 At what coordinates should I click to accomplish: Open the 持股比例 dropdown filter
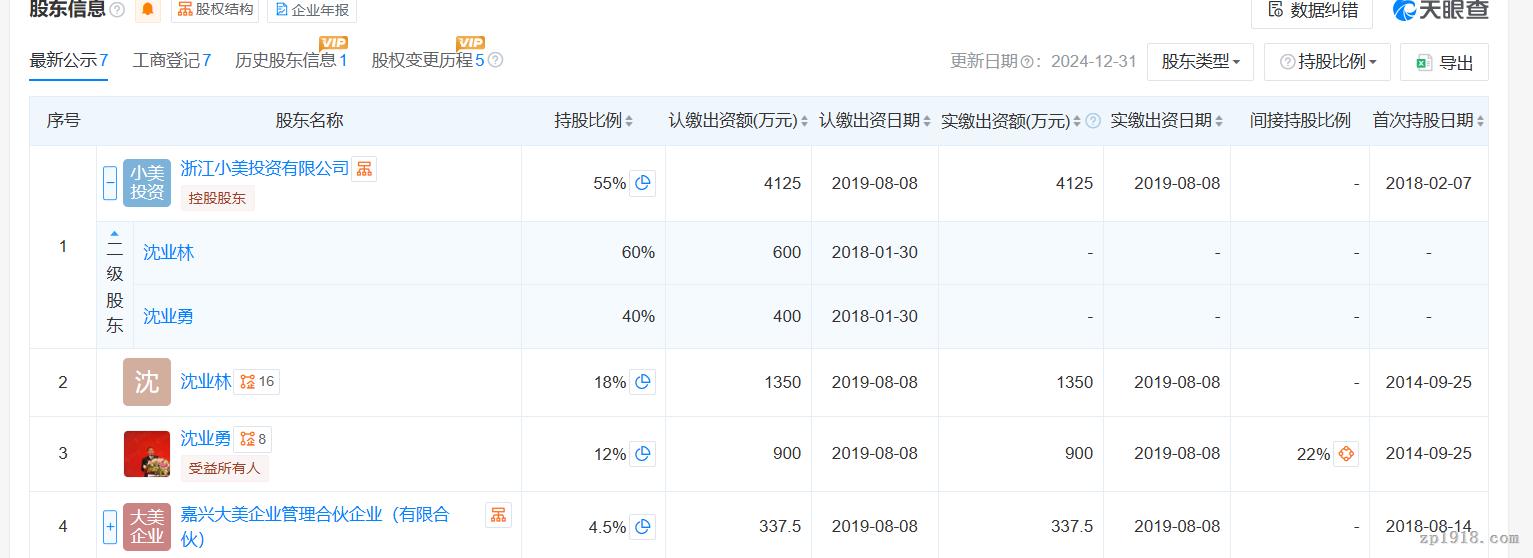click(x=1327, y=62)
